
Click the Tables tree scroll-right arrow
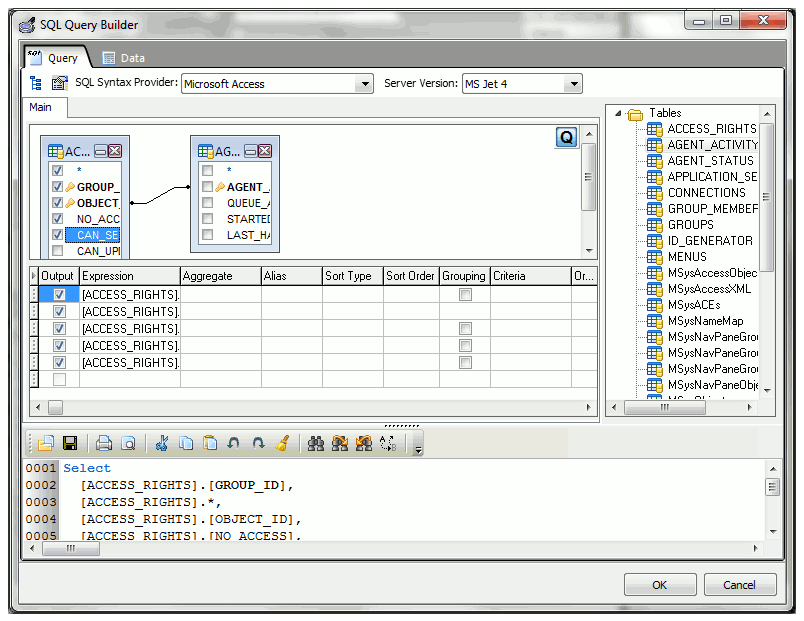click(x=750, y=407)
